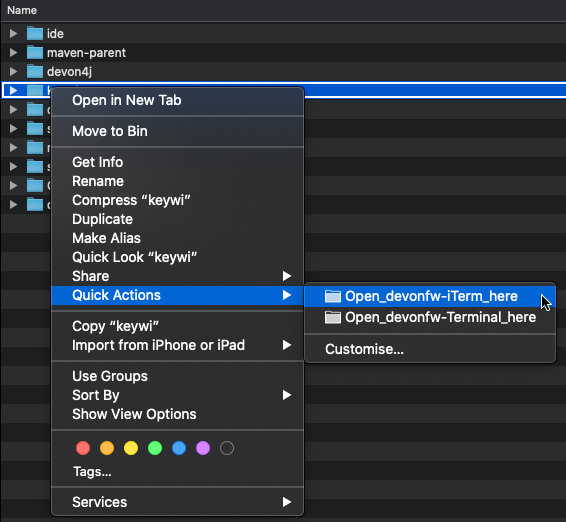
Task: Expand the selected keywi folder triangle
Action: coord(13,90)
